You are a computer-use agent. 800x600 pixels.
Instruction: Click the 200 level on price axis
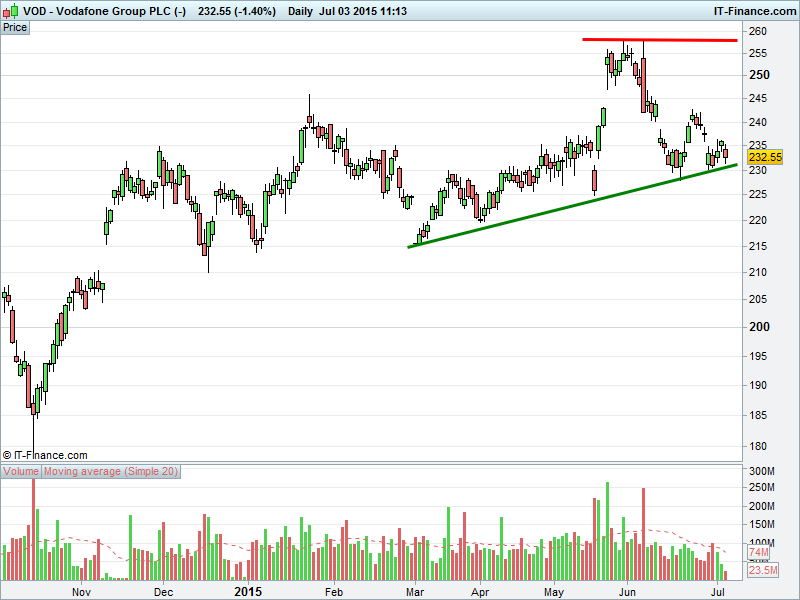[759, 327]
